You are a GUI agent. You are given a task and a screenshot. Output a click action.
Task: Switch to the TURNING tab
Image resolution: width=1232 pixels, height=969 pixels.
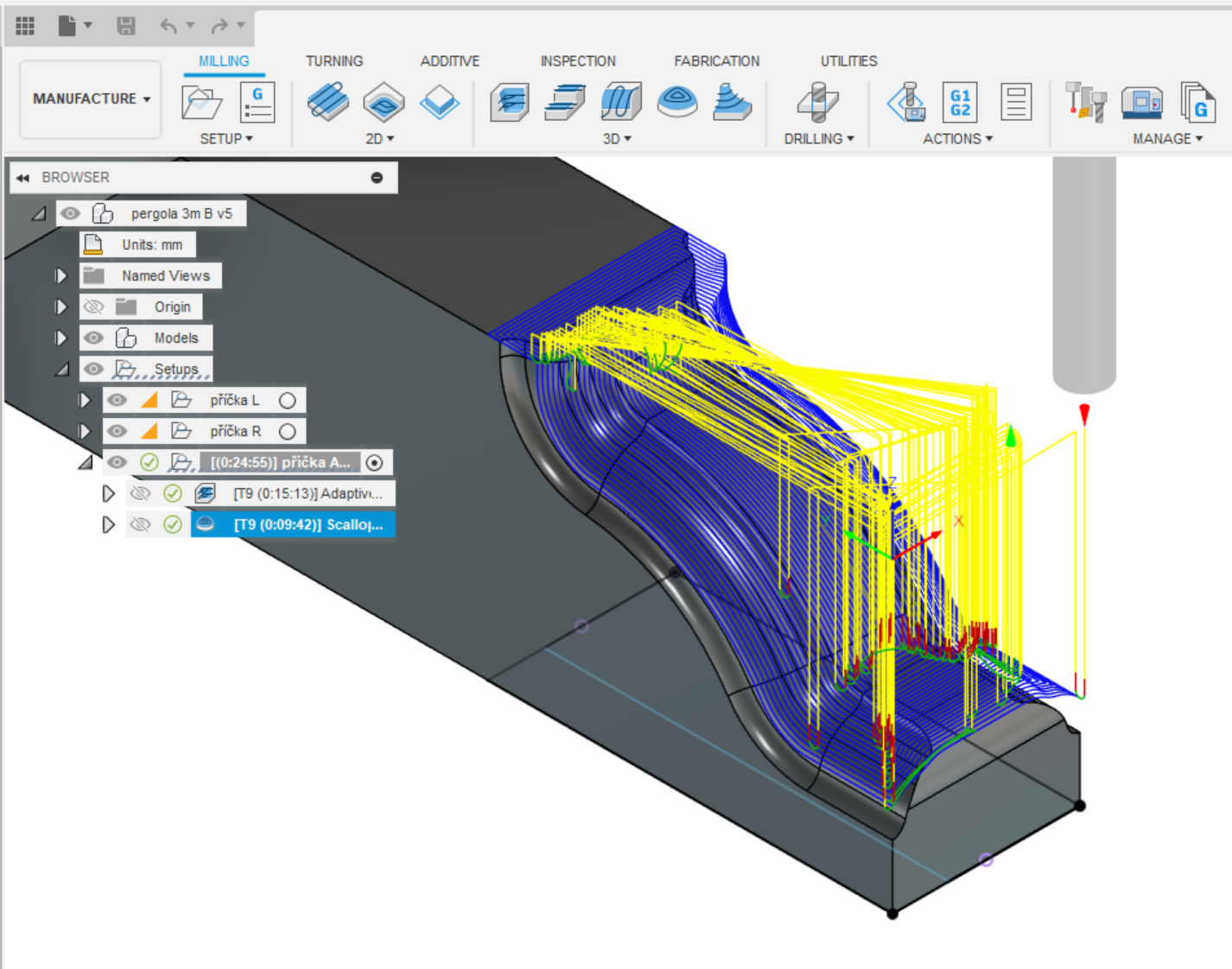tap(333, 61)
